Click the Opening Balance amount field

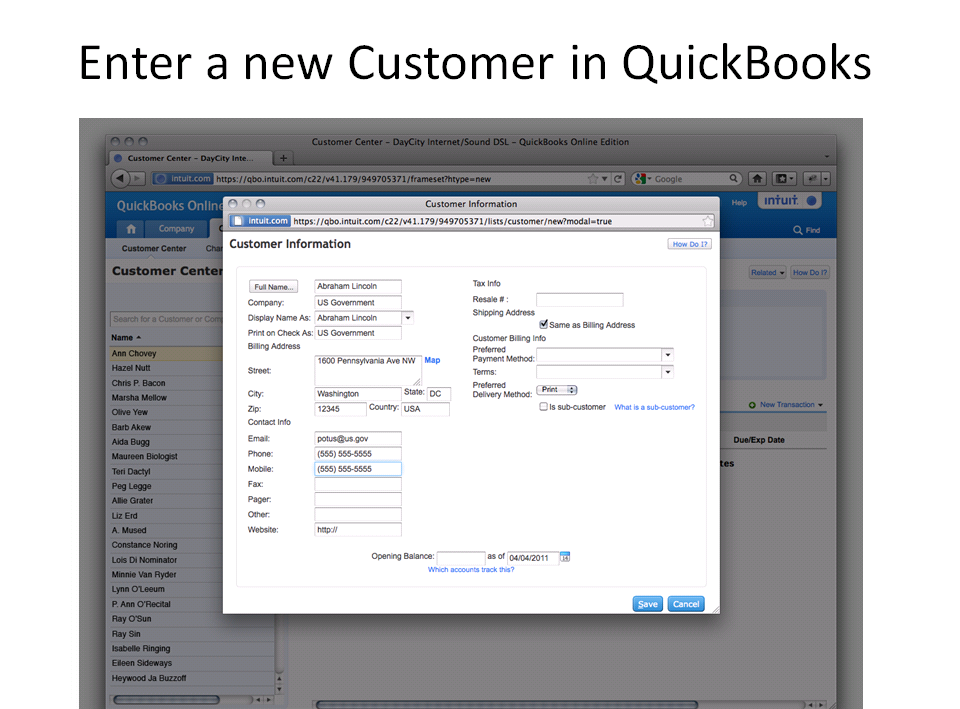[x=461, y=558]
